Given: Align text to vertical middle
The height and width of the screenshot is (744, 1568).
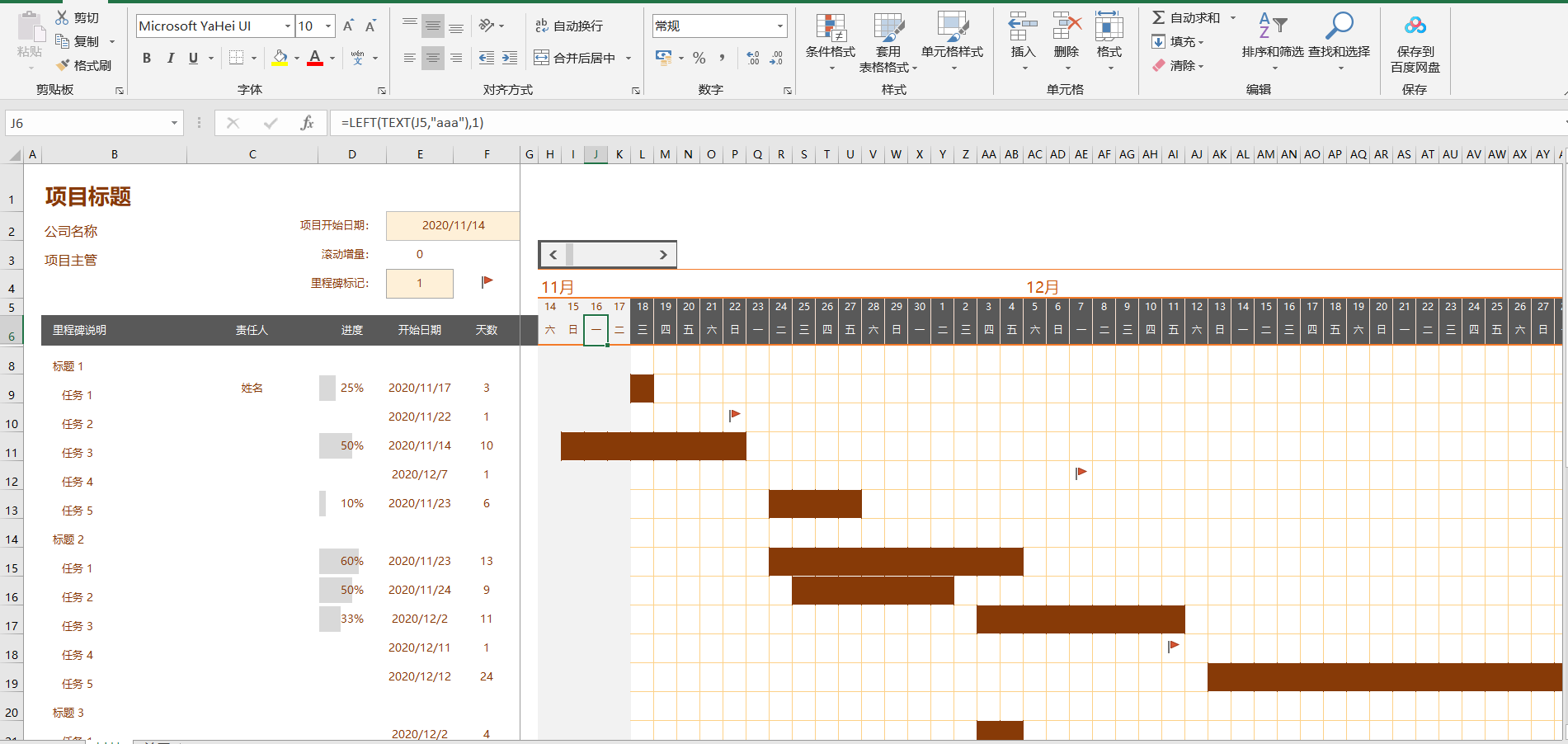Looking at the screenshot, I should coord(433,26).
